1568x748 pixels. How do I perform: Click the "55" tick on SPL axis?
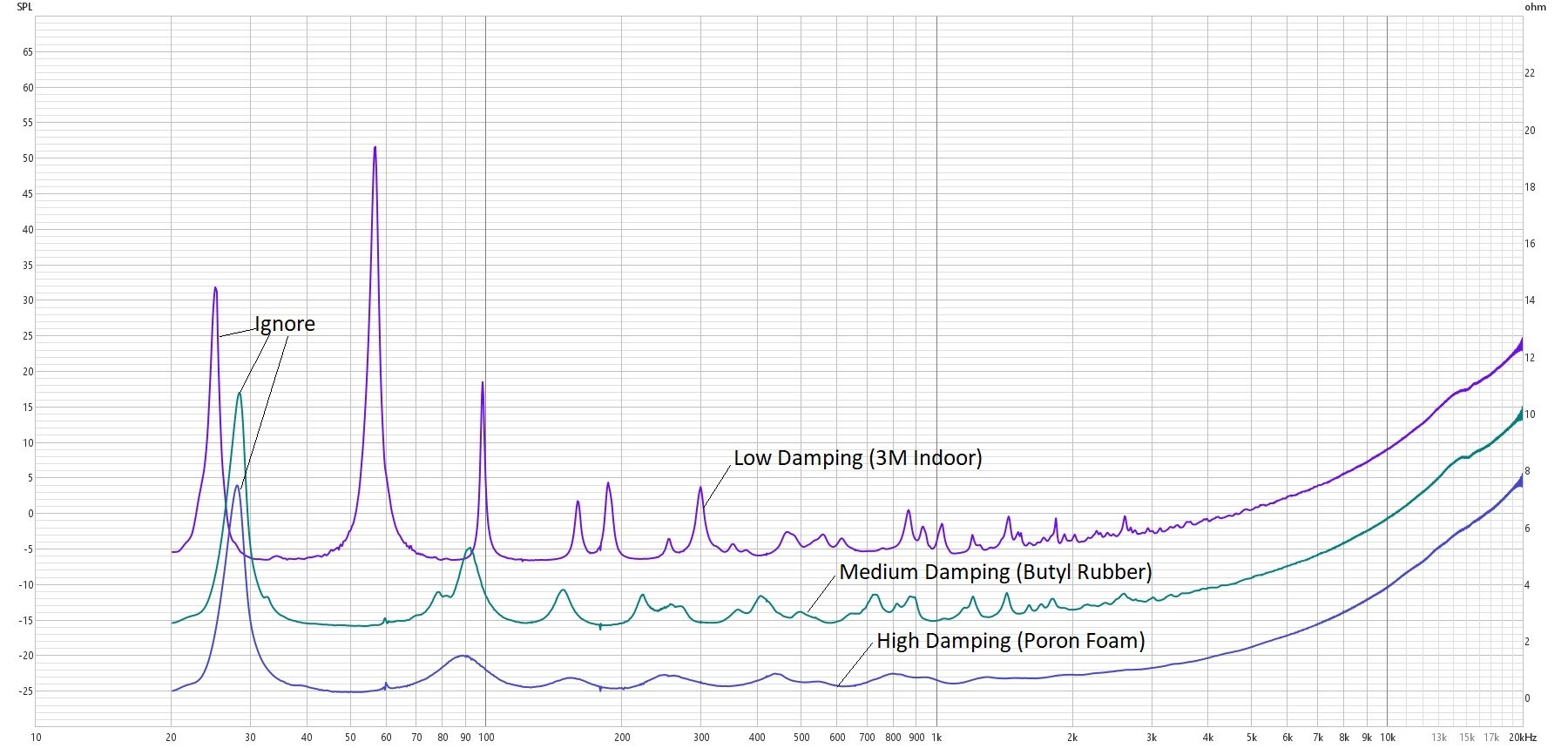pos(28,123)
